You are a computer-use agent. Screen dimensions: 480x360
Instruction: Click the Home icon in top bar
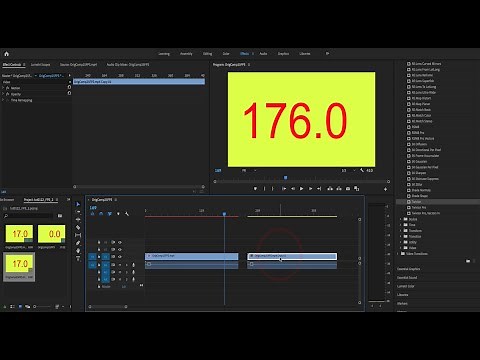tap(6, 54)
